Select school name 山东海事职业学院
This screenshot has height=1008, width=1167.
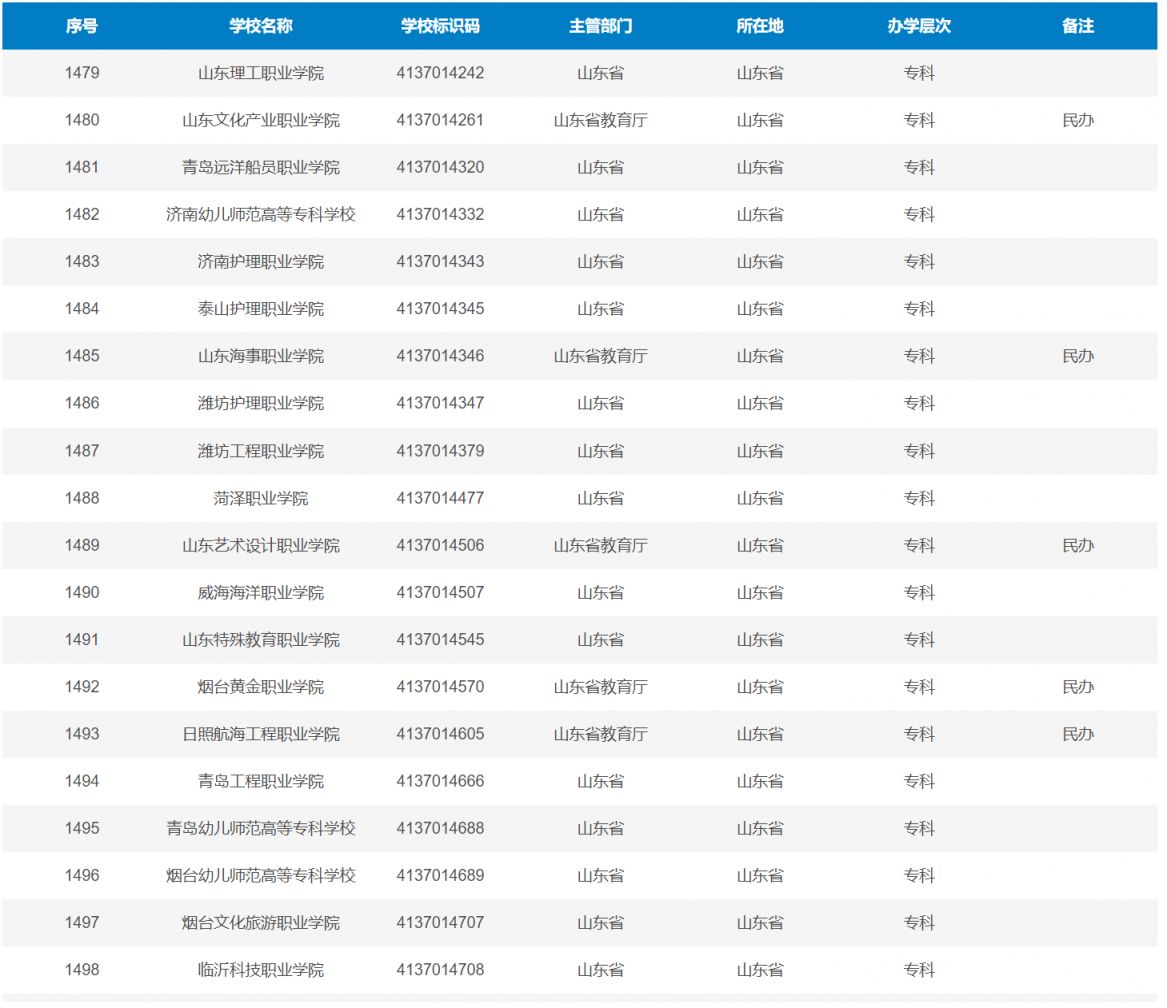260,356
